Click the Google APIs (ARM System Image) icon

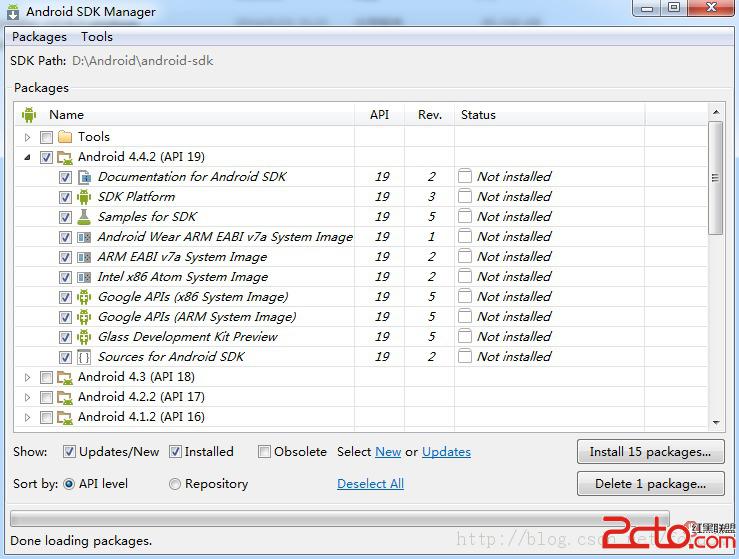tap(84, 317)
